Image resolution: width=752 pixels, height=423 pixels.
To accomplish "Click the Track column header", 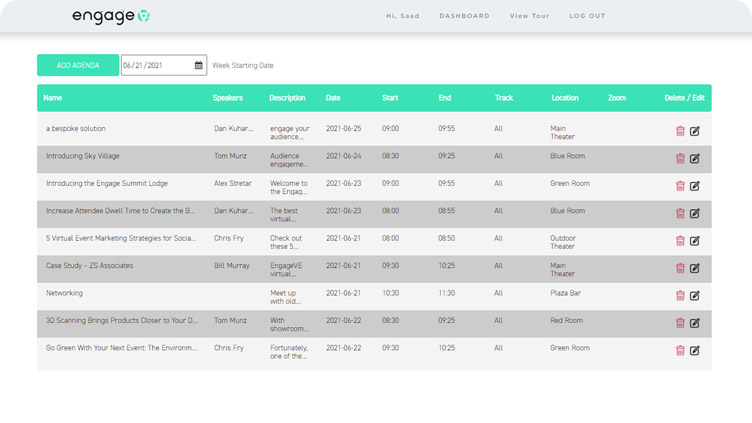I will (x=504, y=98).
